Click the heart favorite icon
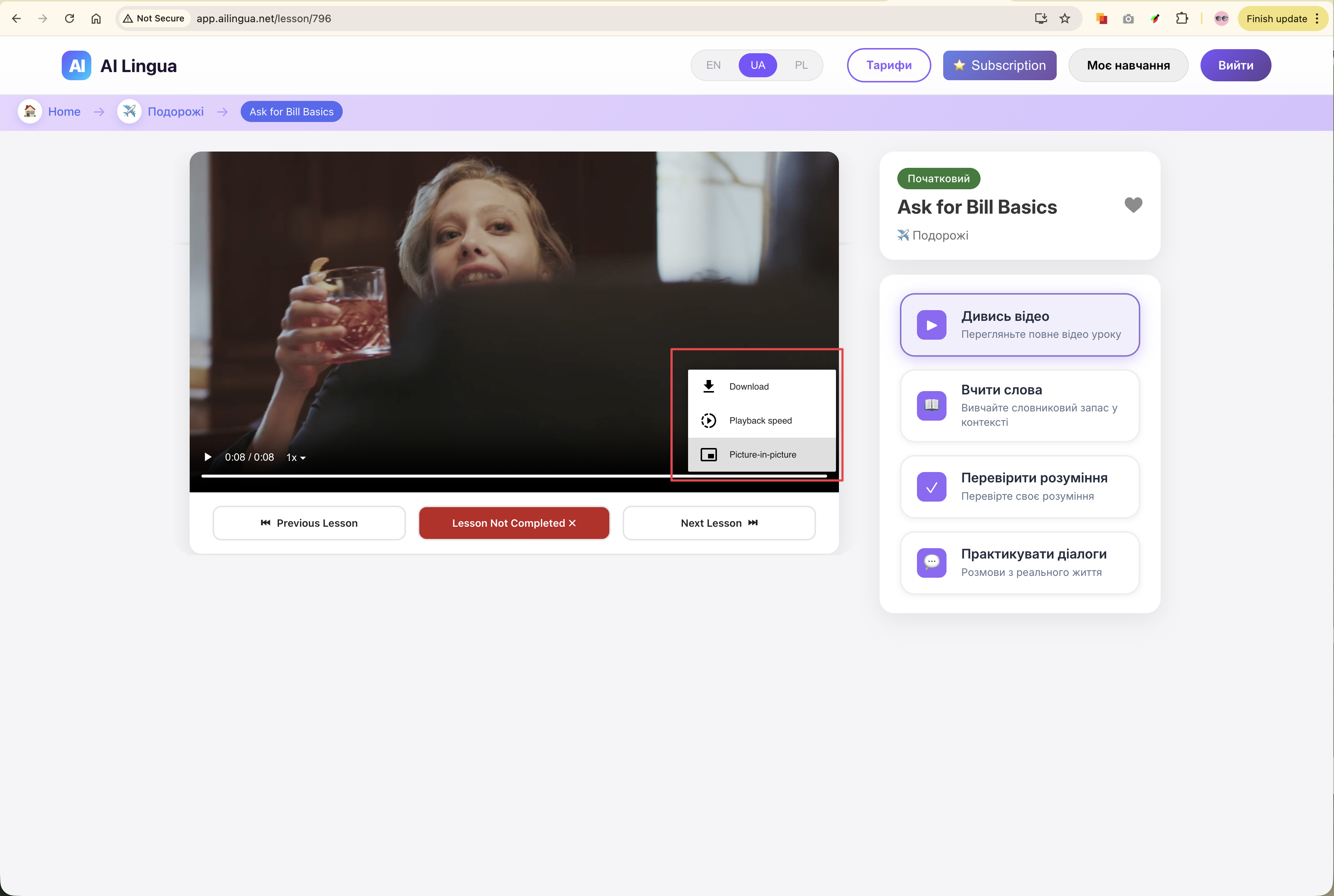1334x896 pixels. pyautogui.click(x=1133, y=205)
